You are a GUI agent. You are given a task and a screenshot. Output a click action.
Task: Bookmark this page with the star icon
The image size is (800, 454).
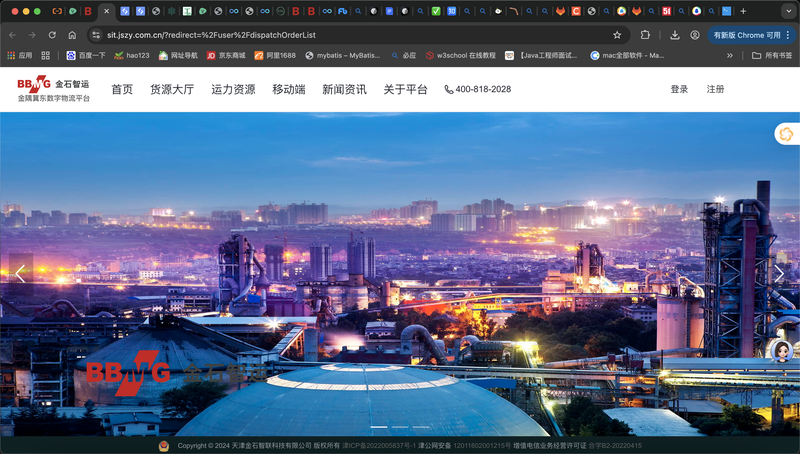pos(617,35)
